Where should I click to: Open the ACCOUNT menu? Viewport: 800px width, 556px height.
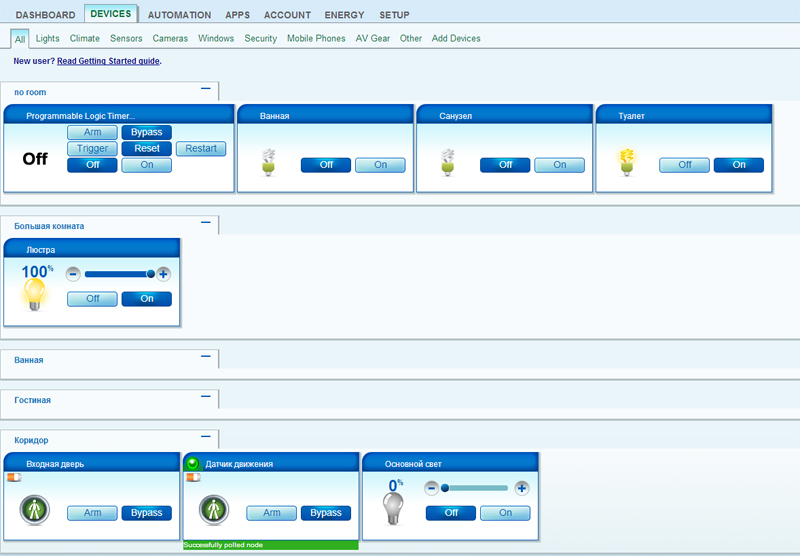click(287, 15)
